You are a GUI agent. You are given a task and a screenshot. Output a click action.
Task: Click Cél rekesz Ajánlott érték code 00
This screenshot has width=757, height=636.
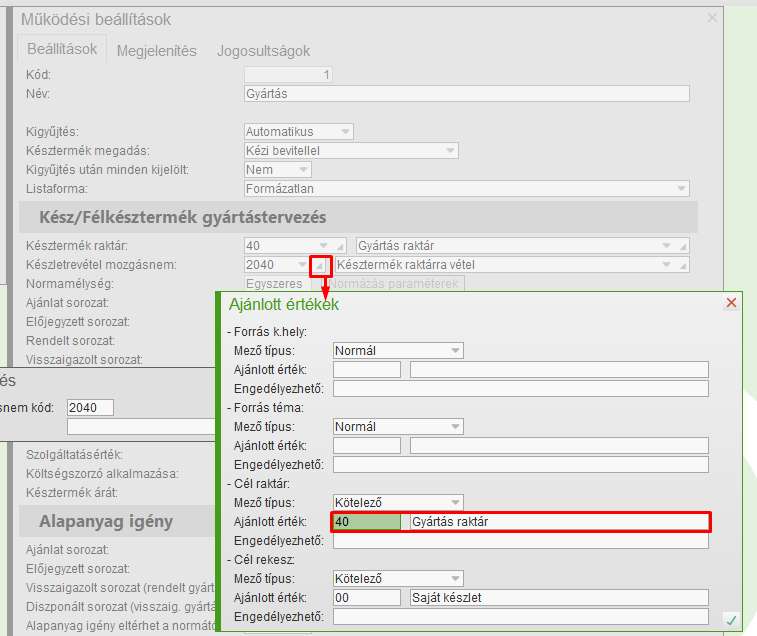[x=366, y=597]
